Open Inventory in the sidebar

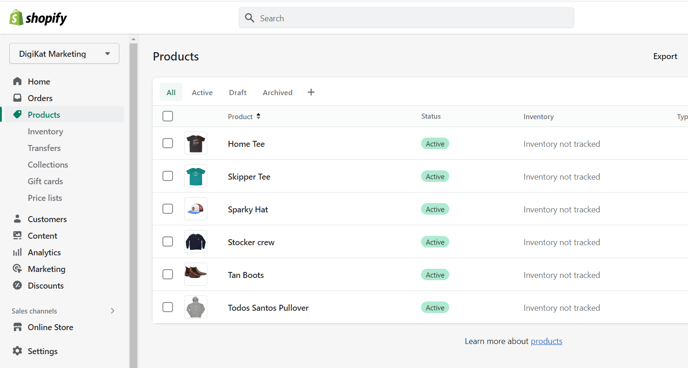pos(45,132)
